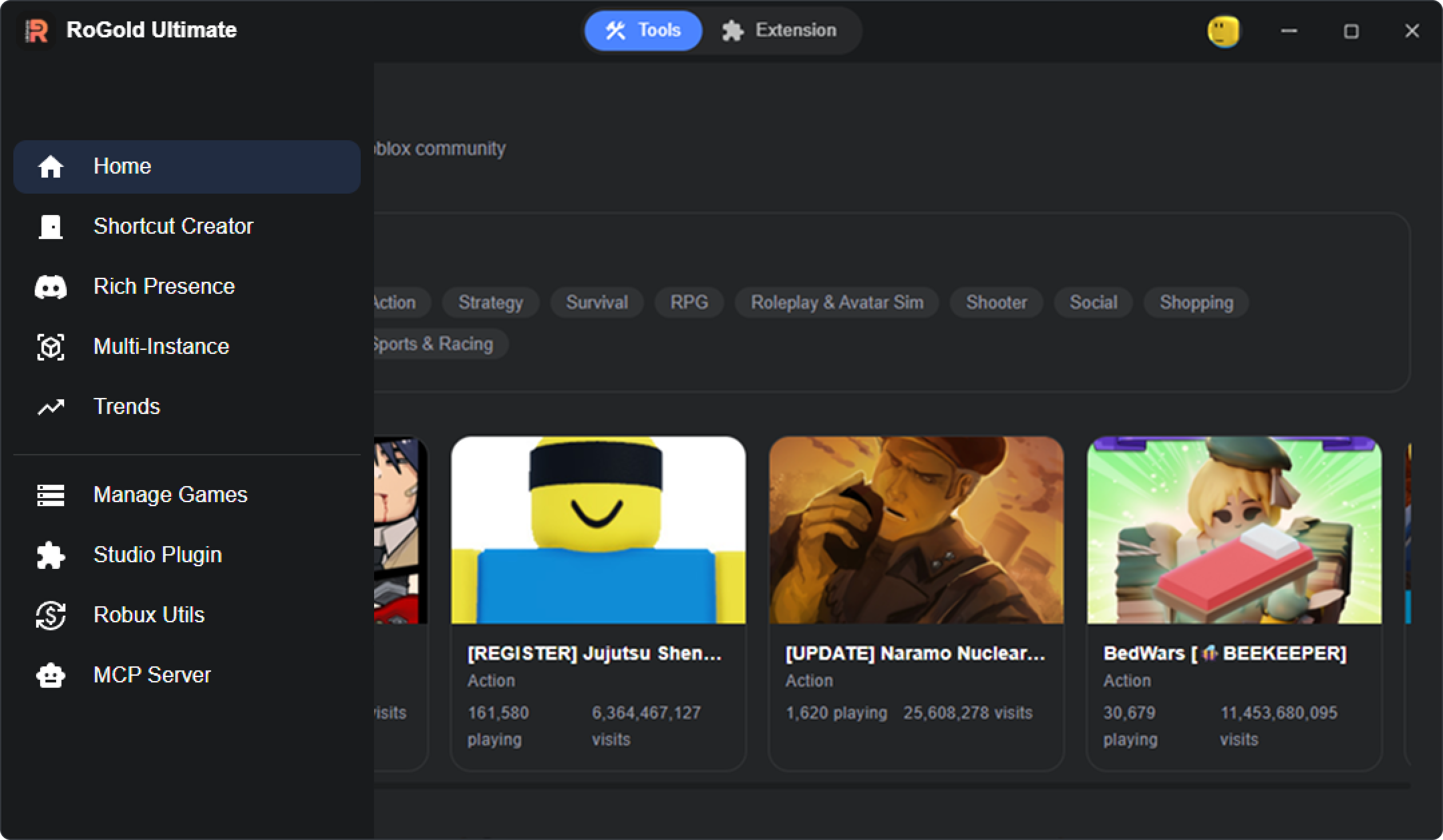Open Robux Utils from the sidebar
1443x840 pixels.
[x=187, y=615]
